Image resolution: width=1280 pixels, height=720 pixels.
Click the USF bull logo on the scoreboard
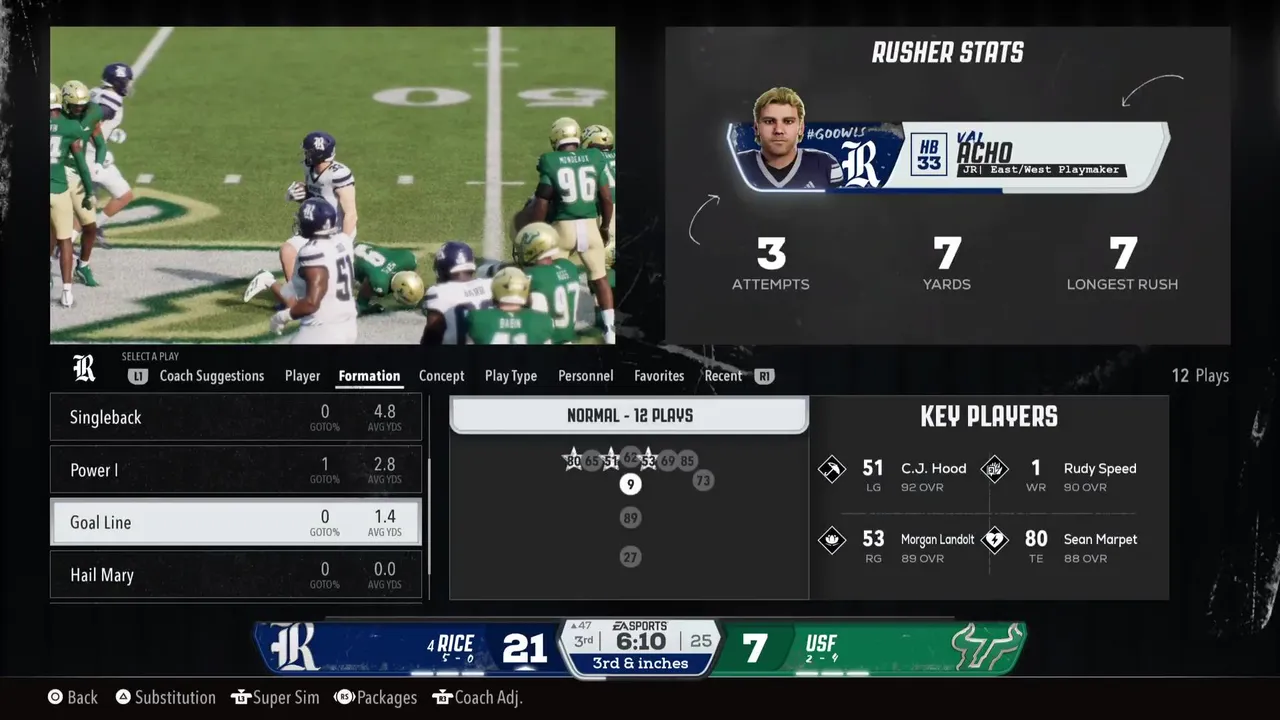point(986,647)
